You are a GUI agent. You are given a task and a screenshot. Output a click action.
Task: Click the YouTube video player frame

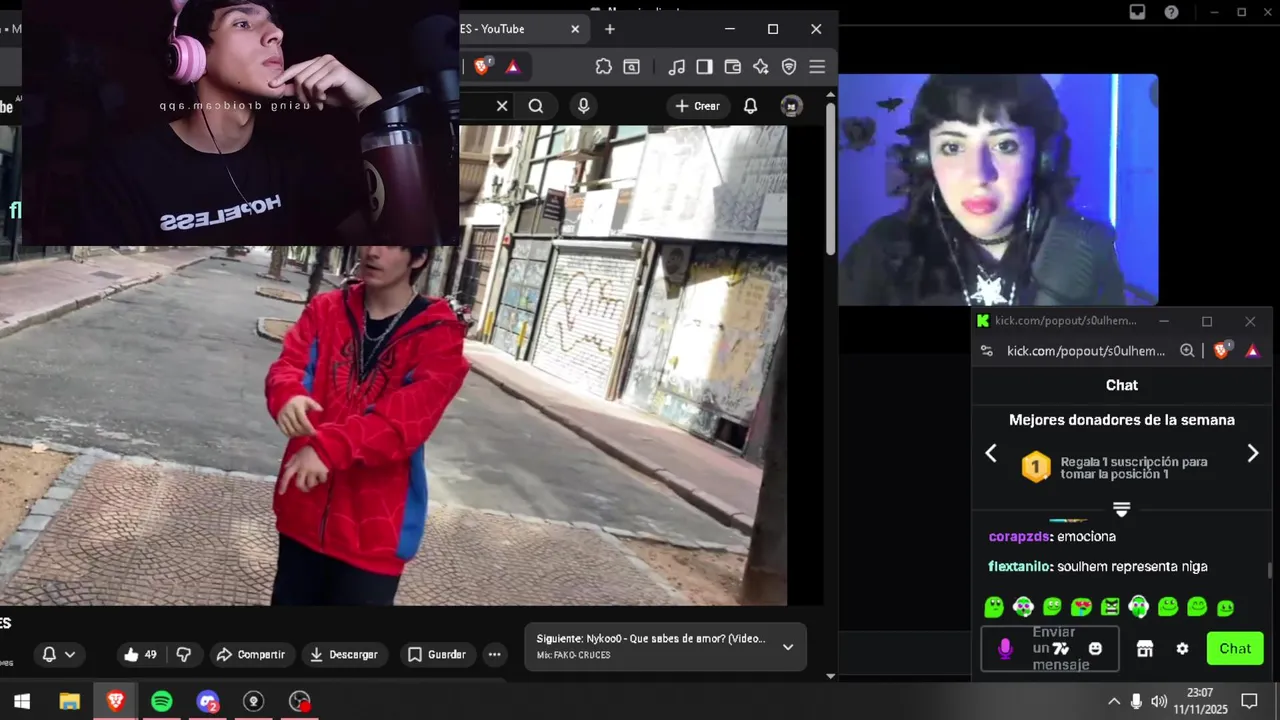click(393, 365)
